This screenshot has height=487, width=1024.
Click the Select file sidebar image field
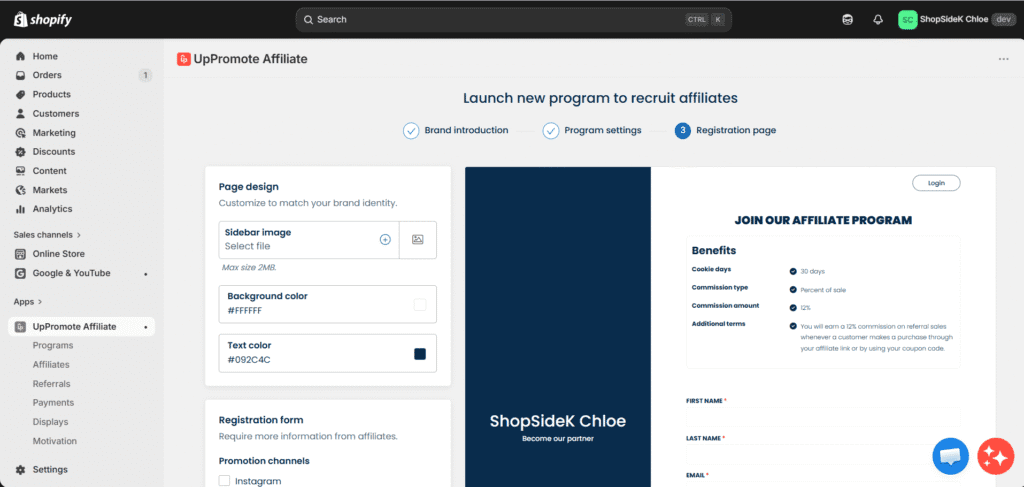[309, 240]
